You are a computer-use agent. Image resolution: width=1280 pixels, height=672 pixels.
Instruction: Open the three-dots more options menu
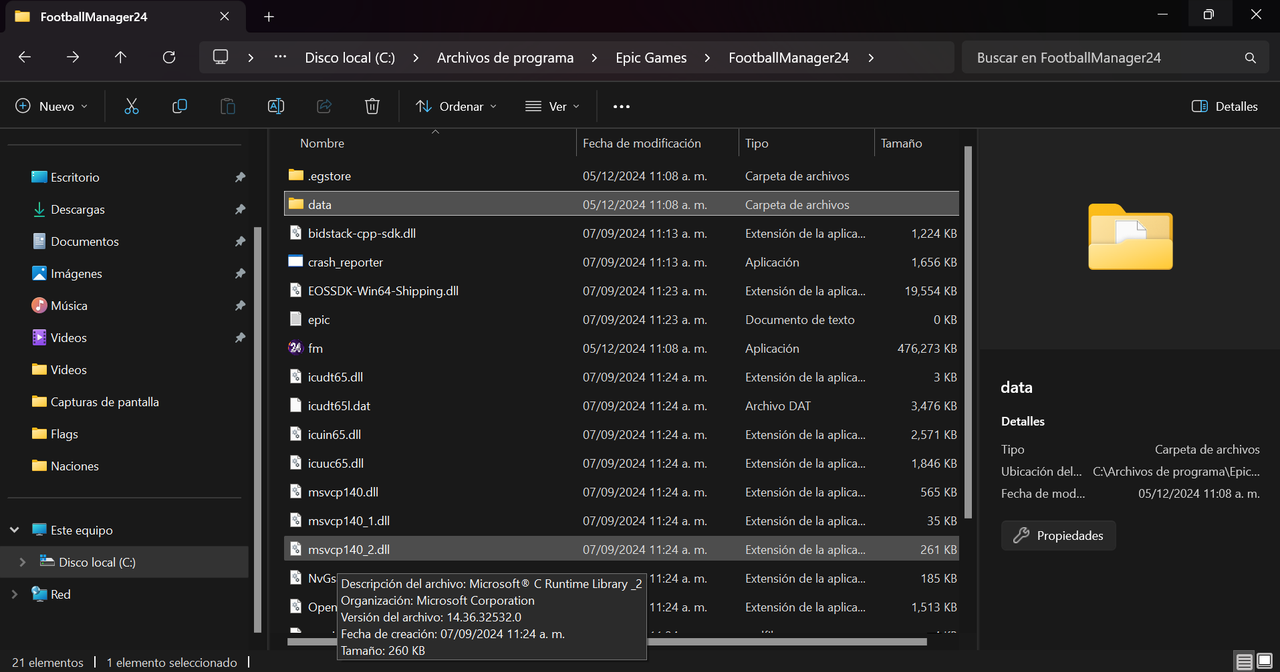click(622, 106)
